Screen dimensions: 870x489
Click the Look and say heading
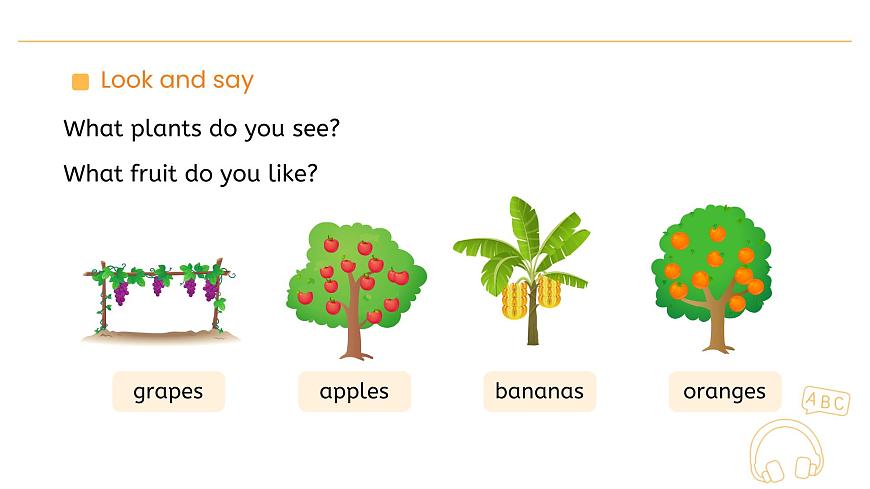coord(177,80)
